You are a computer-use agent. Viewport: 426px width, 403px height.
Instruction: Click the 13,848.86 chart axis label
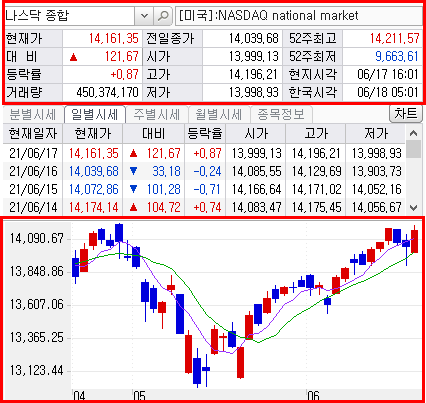coord(37,272)
